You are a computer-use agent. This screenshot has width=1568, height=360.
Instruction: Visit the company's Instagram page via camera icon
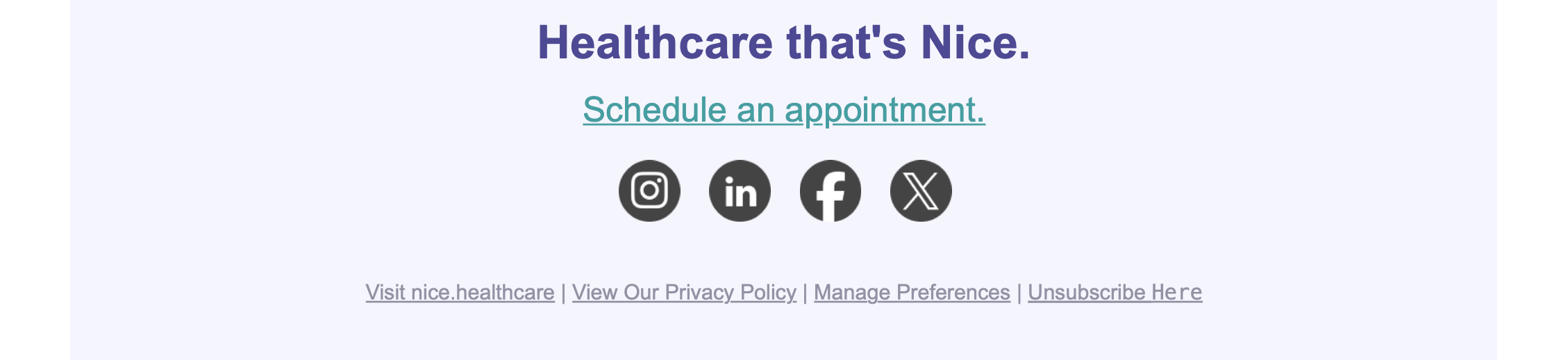(649, 191)
